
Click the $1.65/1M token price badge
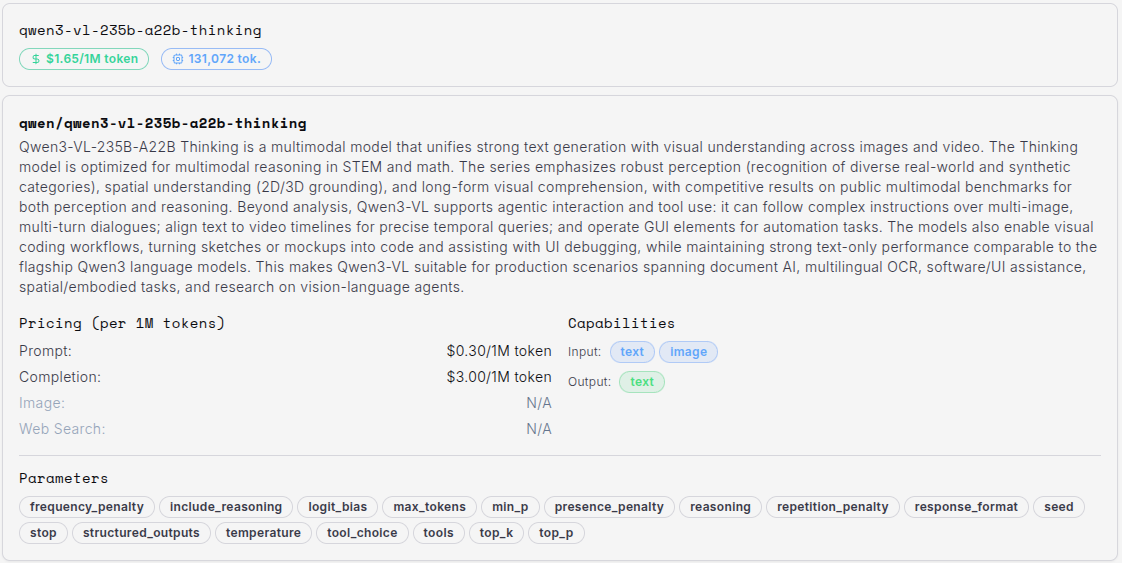coord(84,59)
